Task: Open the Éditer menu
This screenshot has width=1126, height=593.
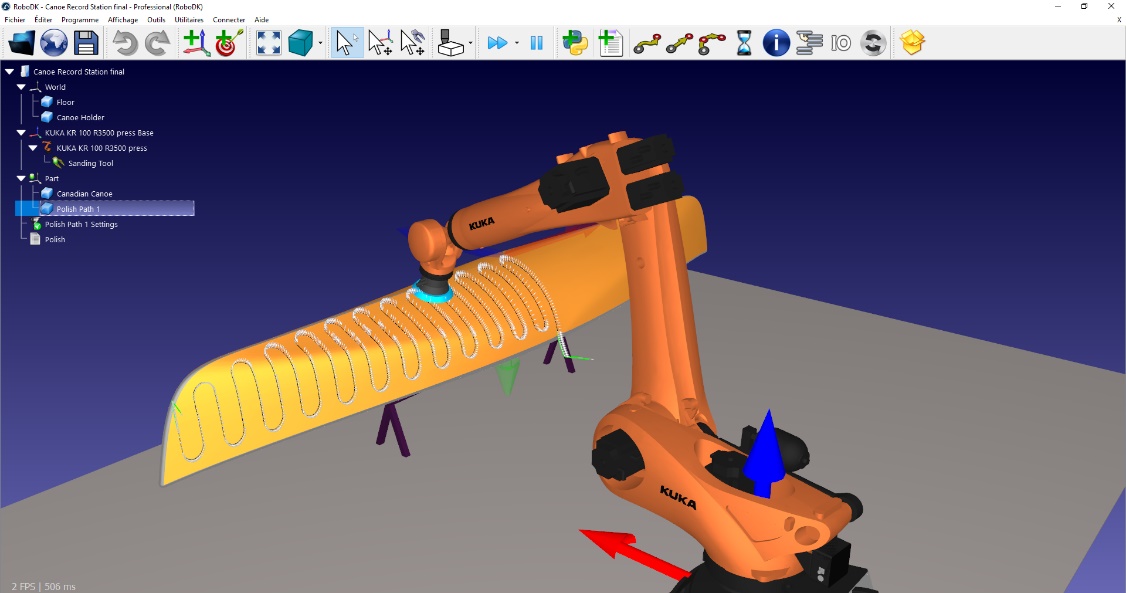Action: (x=43, y=19)
